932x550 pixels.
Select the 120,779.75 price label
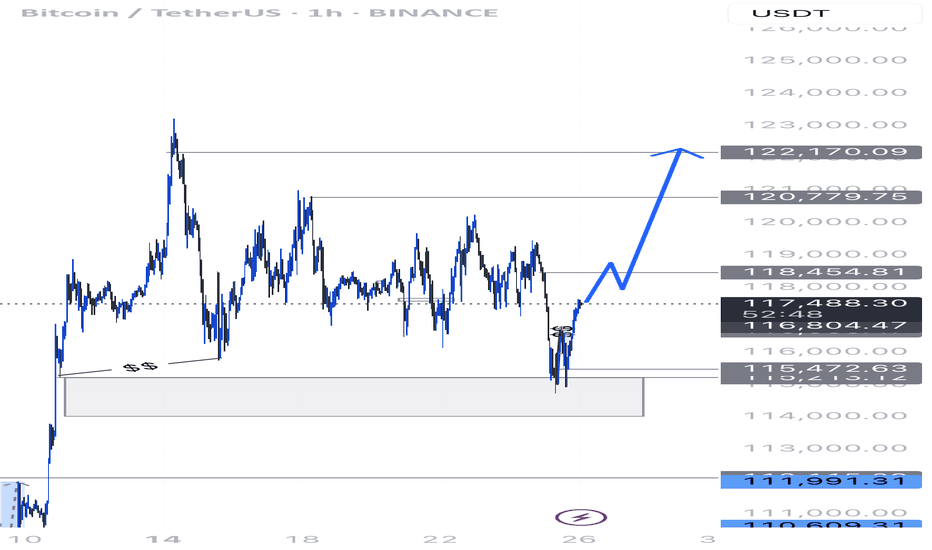(814, 197)
